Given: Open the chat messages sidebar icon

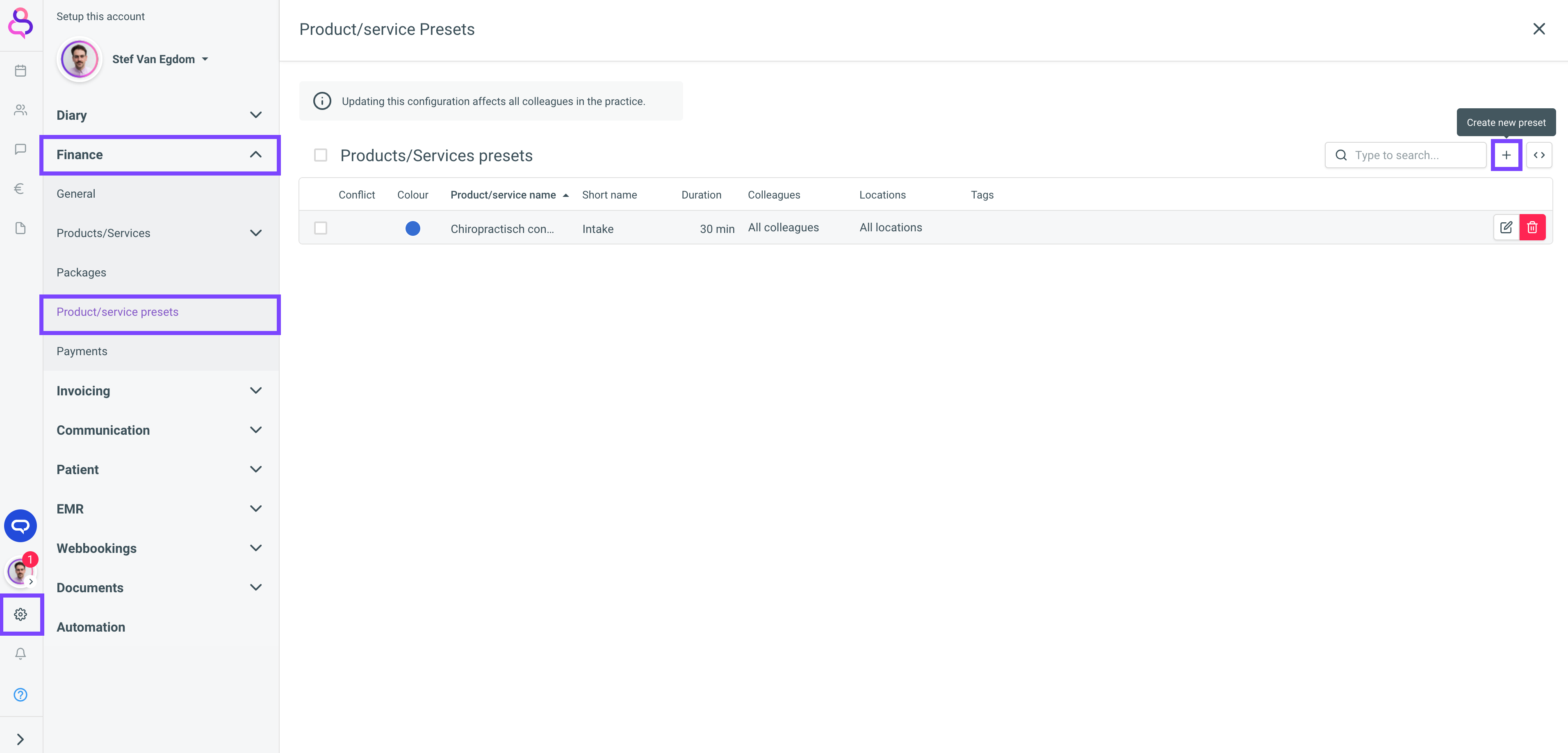Looking at the screenshot, I should [21, 149].
